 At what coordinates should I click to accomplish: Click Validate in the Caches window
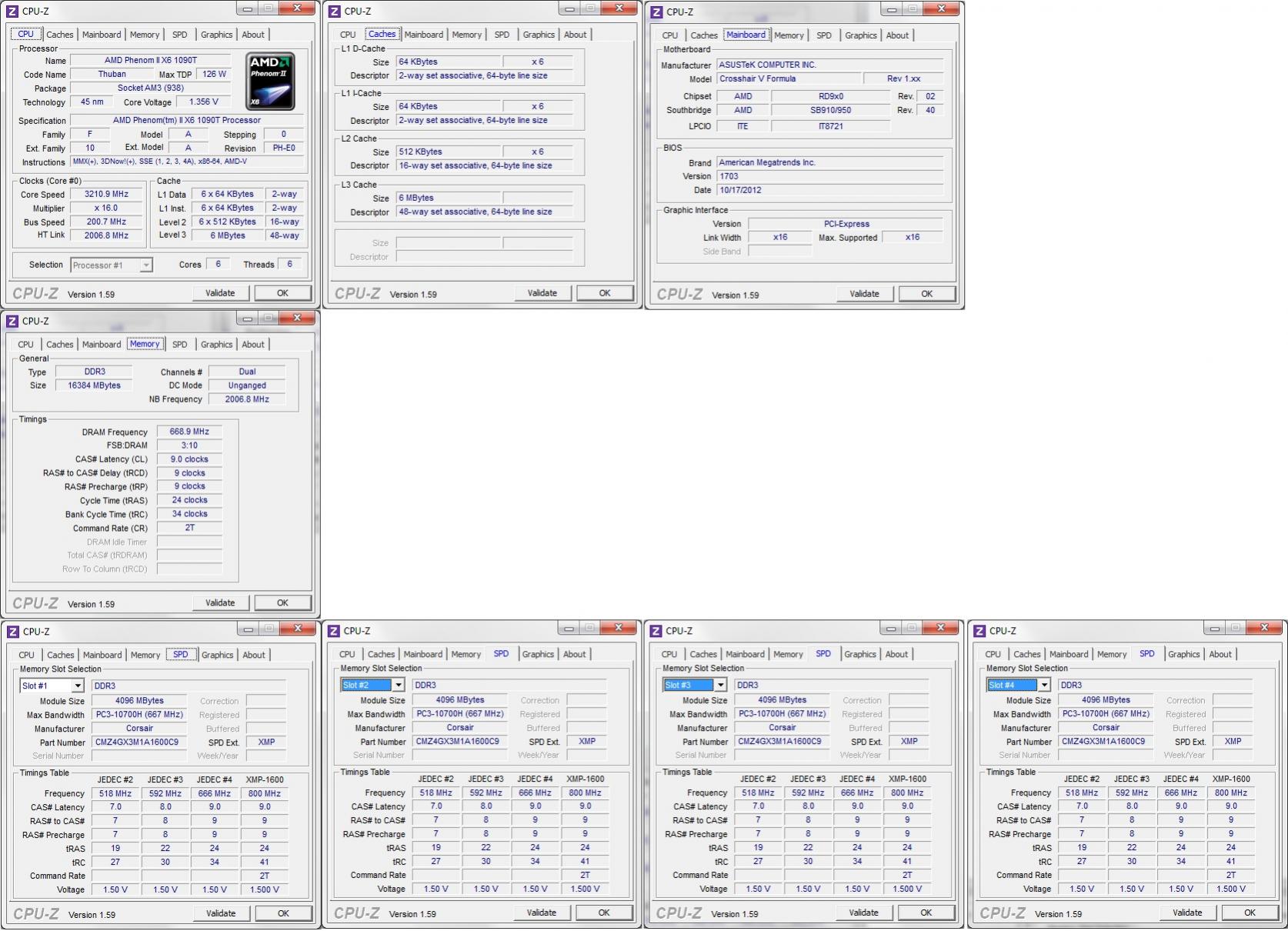point(542,293)
